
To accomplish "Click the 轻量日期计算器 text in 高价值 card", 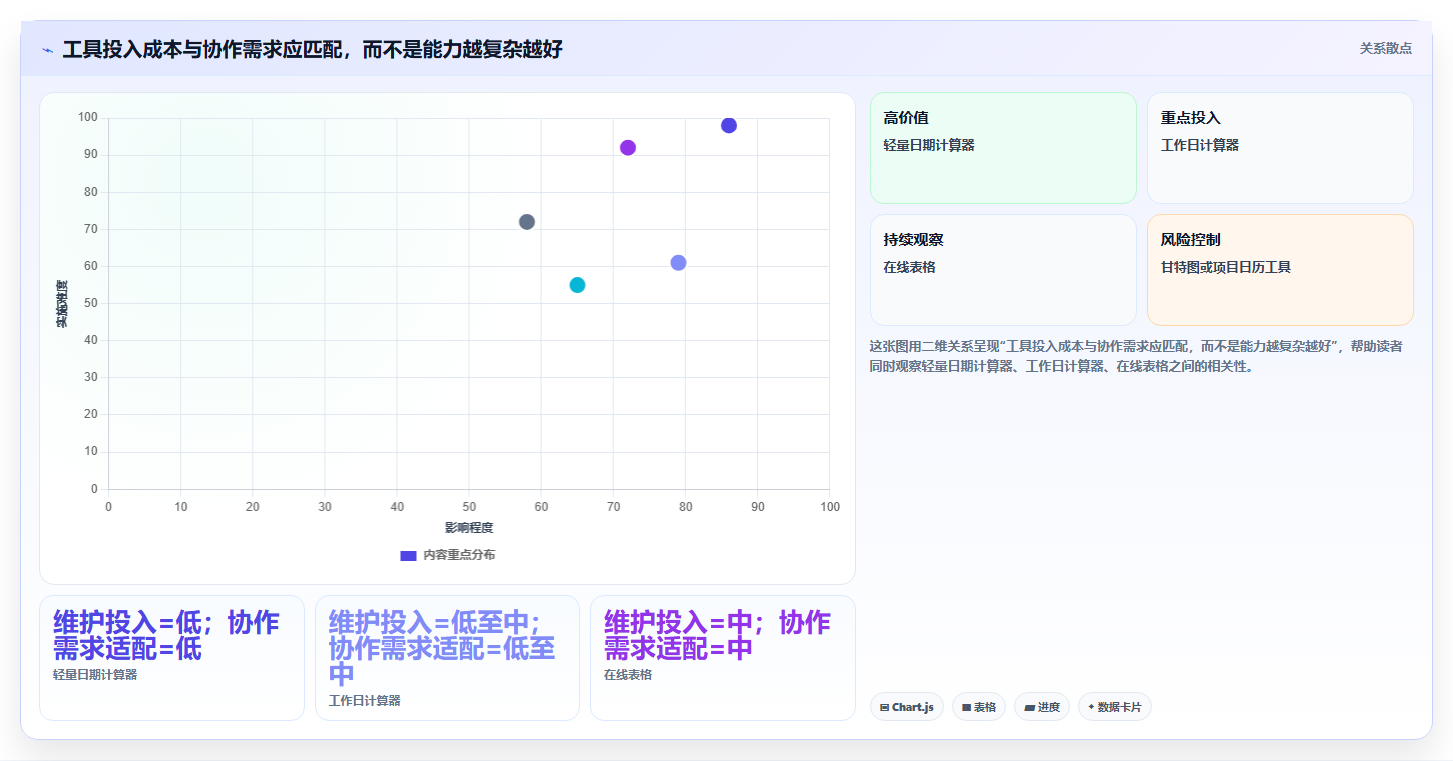I will click(929, 145).
